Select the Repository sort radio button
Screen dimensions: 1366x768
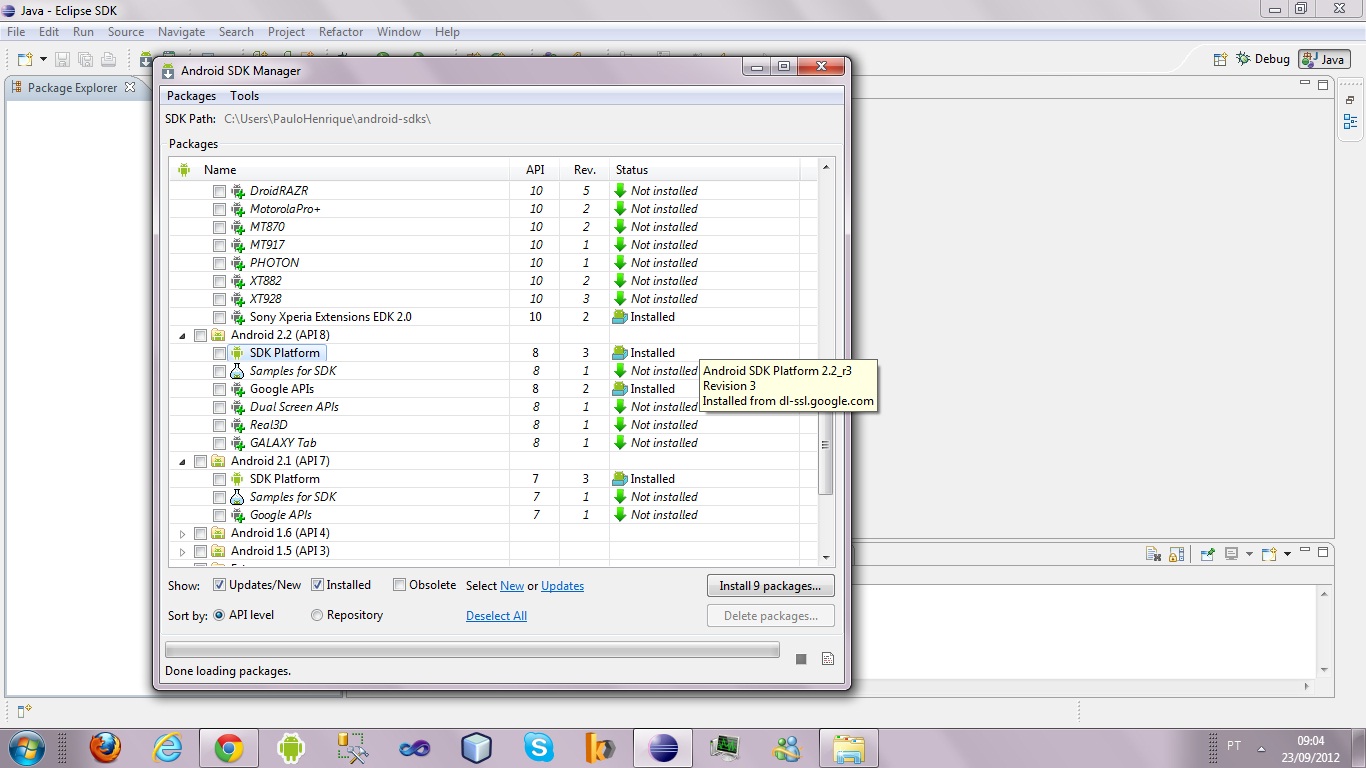[317, 615]
